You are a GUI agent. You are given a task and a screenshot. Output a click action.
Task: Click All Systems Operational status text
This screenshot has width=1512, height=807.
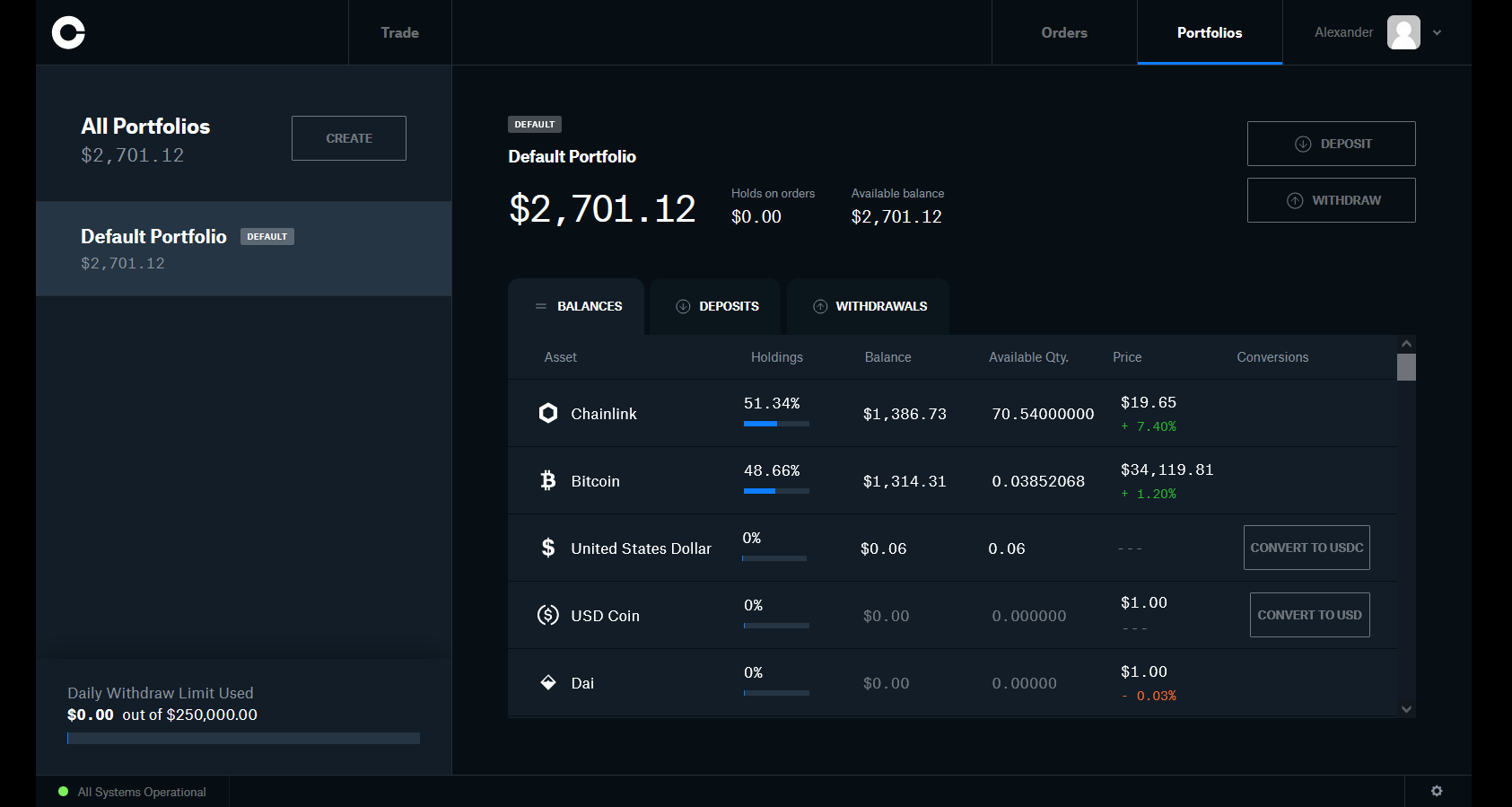pos(142,792)
